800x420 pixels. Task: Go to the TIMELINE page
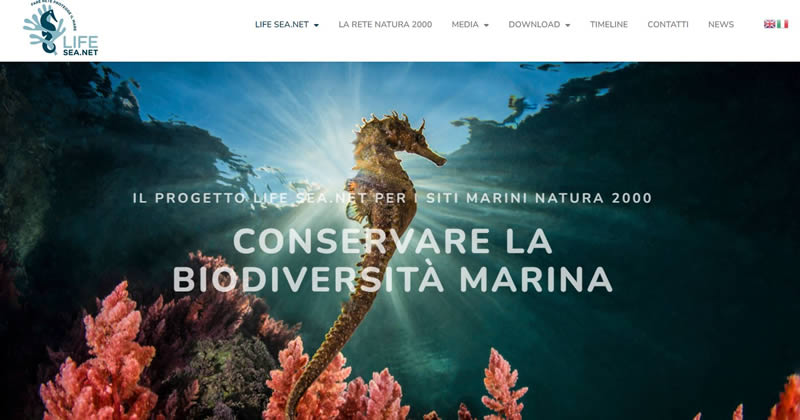point(609,24)
